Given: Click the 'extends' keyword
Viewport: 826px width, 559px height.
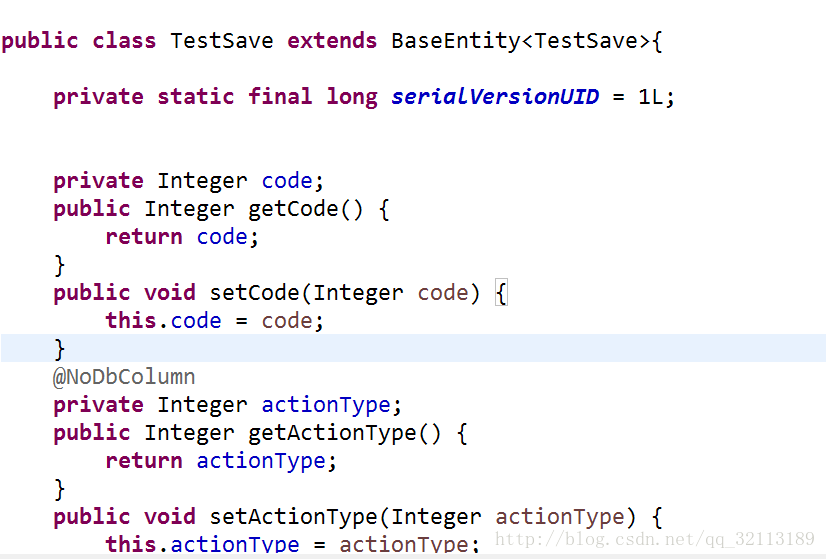Looking at the screenshot, I should point(332,41).
